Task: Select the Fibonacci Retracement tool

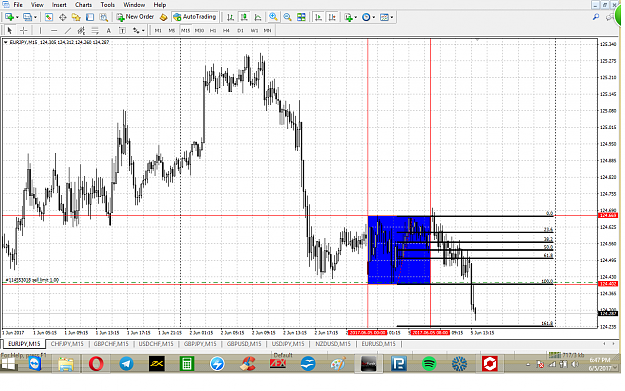Action: (95, 30)
